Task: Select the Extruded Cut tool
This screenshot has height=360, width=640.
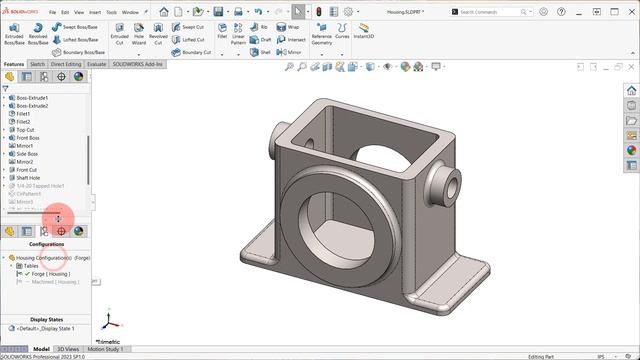Action: pyautogui.click(x=120, y=33)
